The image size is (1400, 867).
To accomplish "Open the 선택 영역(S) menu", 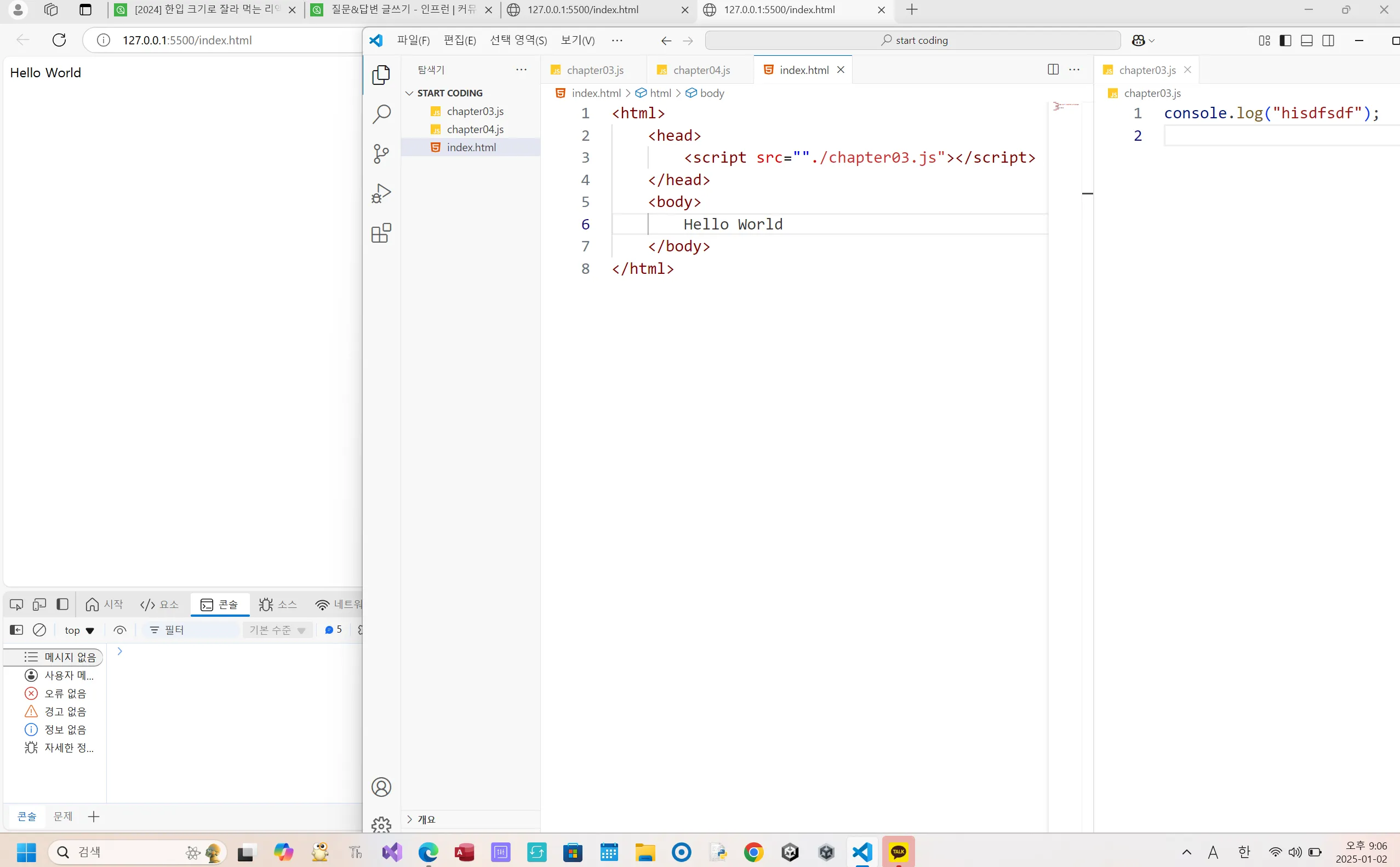I will (518, 40).
